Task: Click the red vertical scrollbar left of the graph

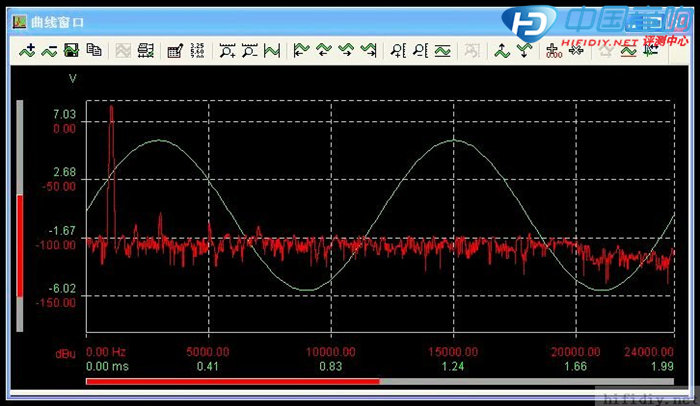Action: click(x=19, y=245)
